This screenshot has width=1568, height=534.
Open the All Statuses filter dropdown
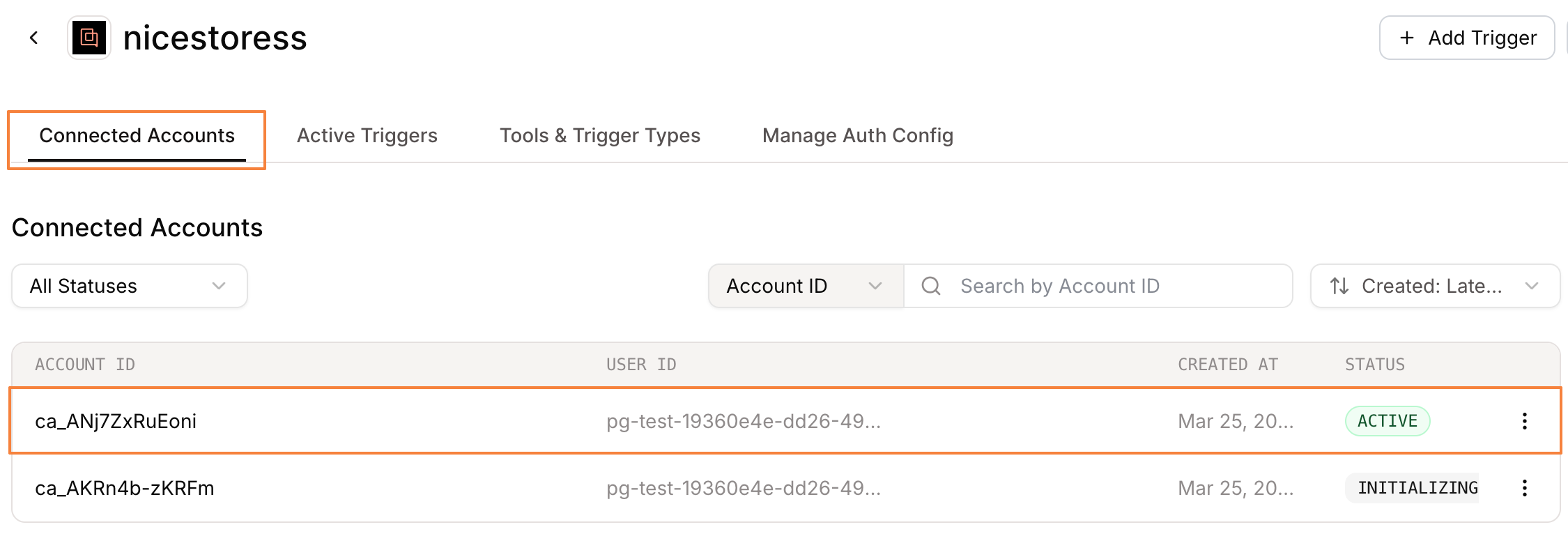[x=130, y=286]
